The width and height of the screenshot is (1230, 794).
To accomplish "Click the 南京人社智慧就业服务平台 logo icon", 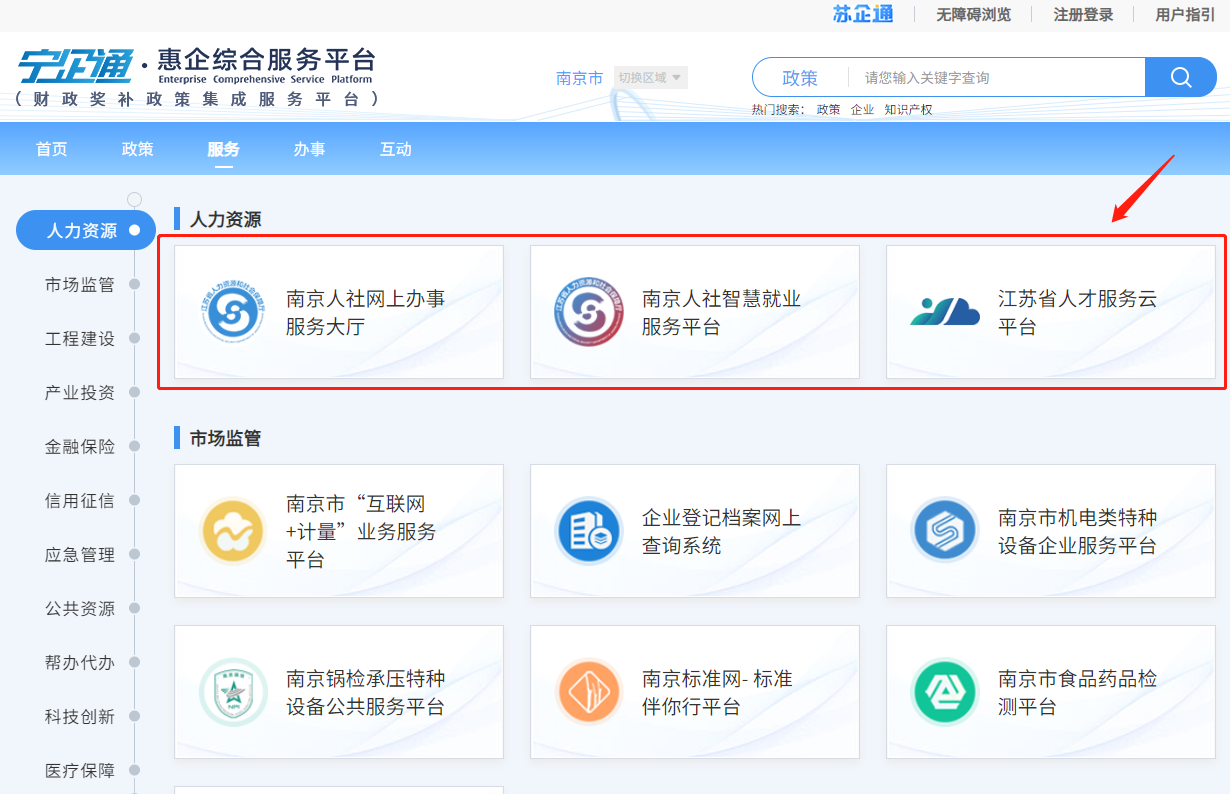I will [x=589, y=312].
